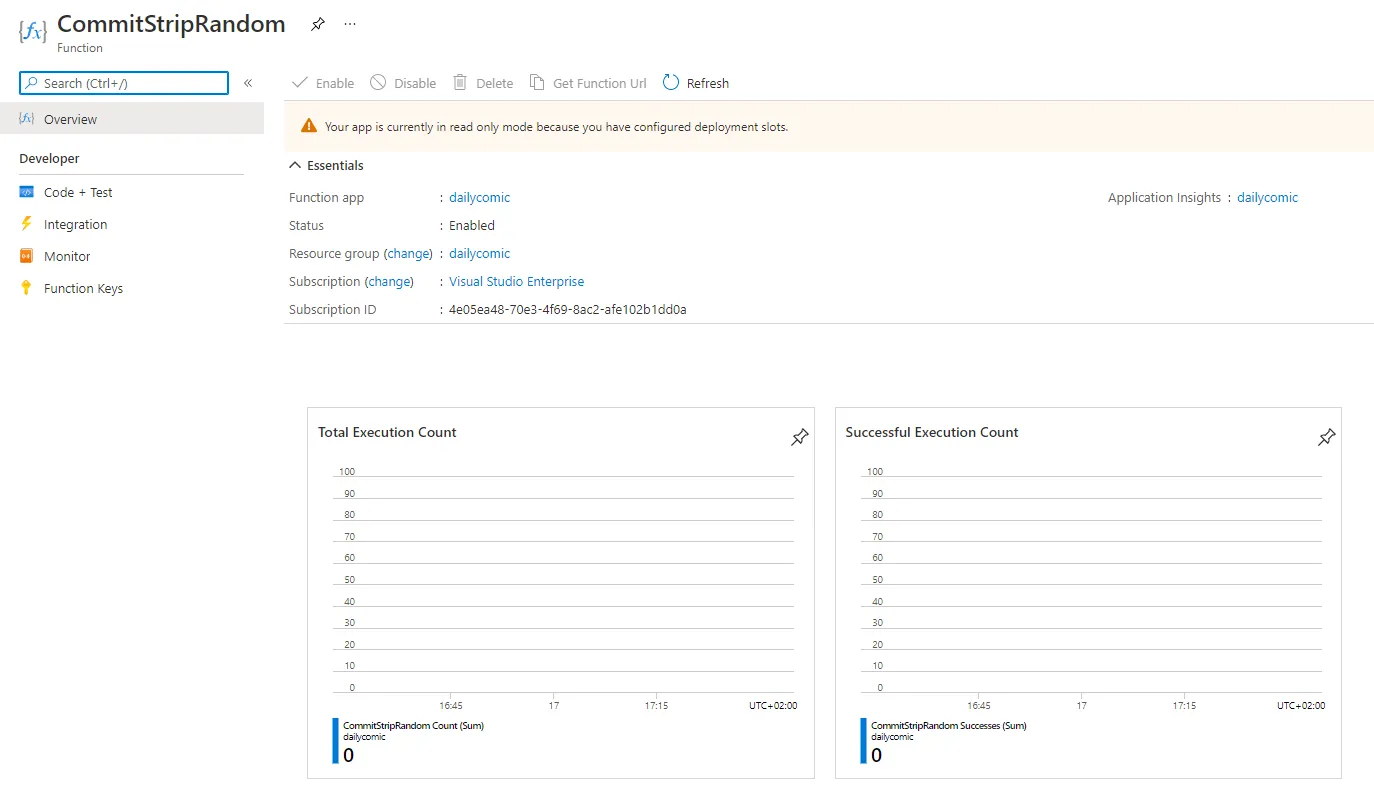1374x790 pixels.
Task: Open the dailycomic function app link
Action: tap(479, 197)
